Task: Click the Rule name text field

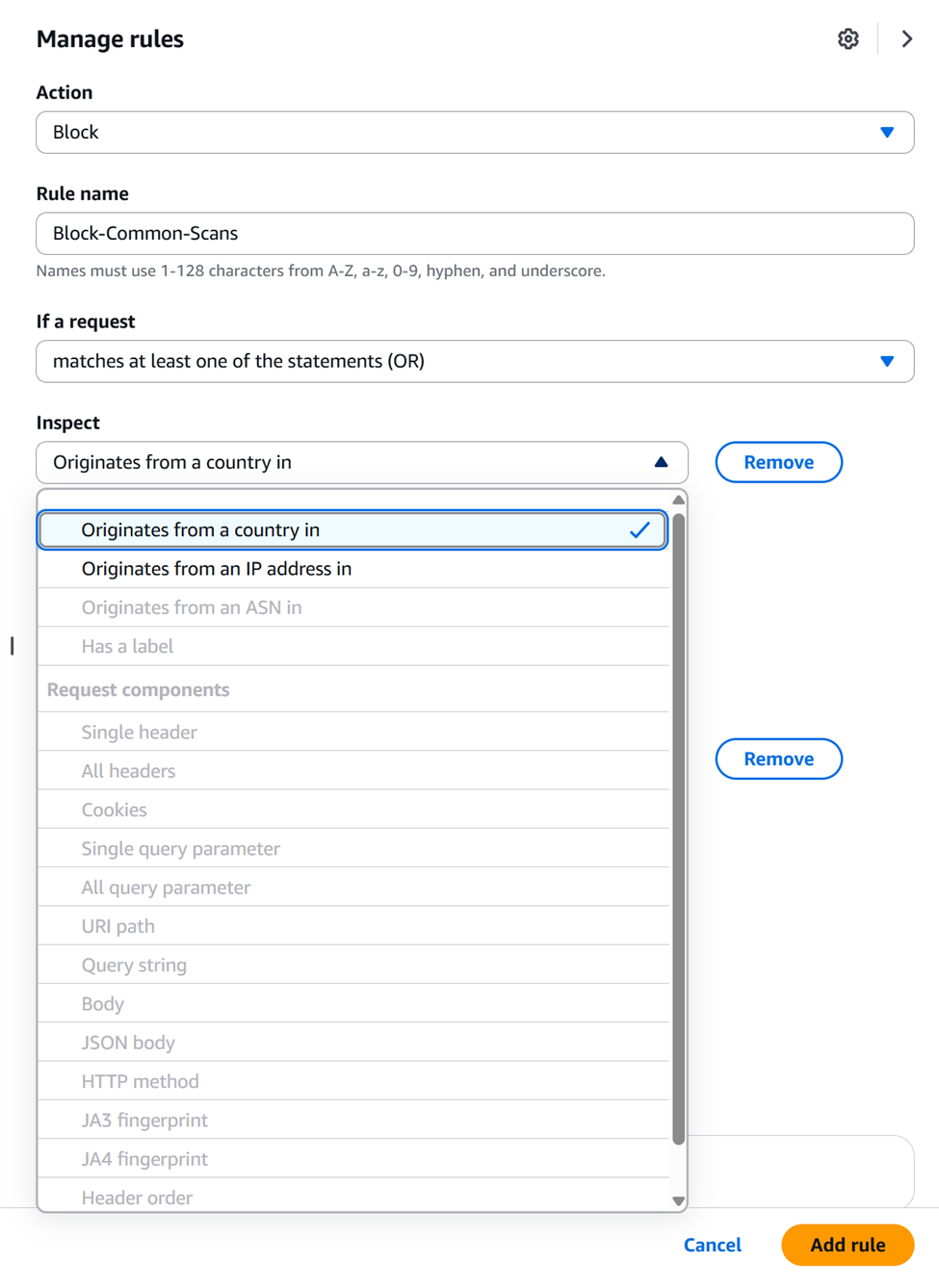Action: coord(475,234)
